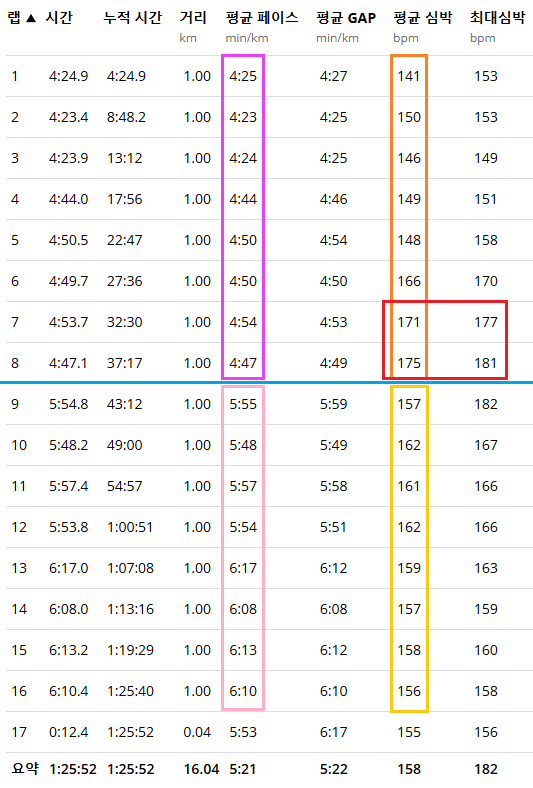This screenshot has height=788, width=533.
Task: Select lap 6 max heart rate 170
Action: [x=486, y=281]
